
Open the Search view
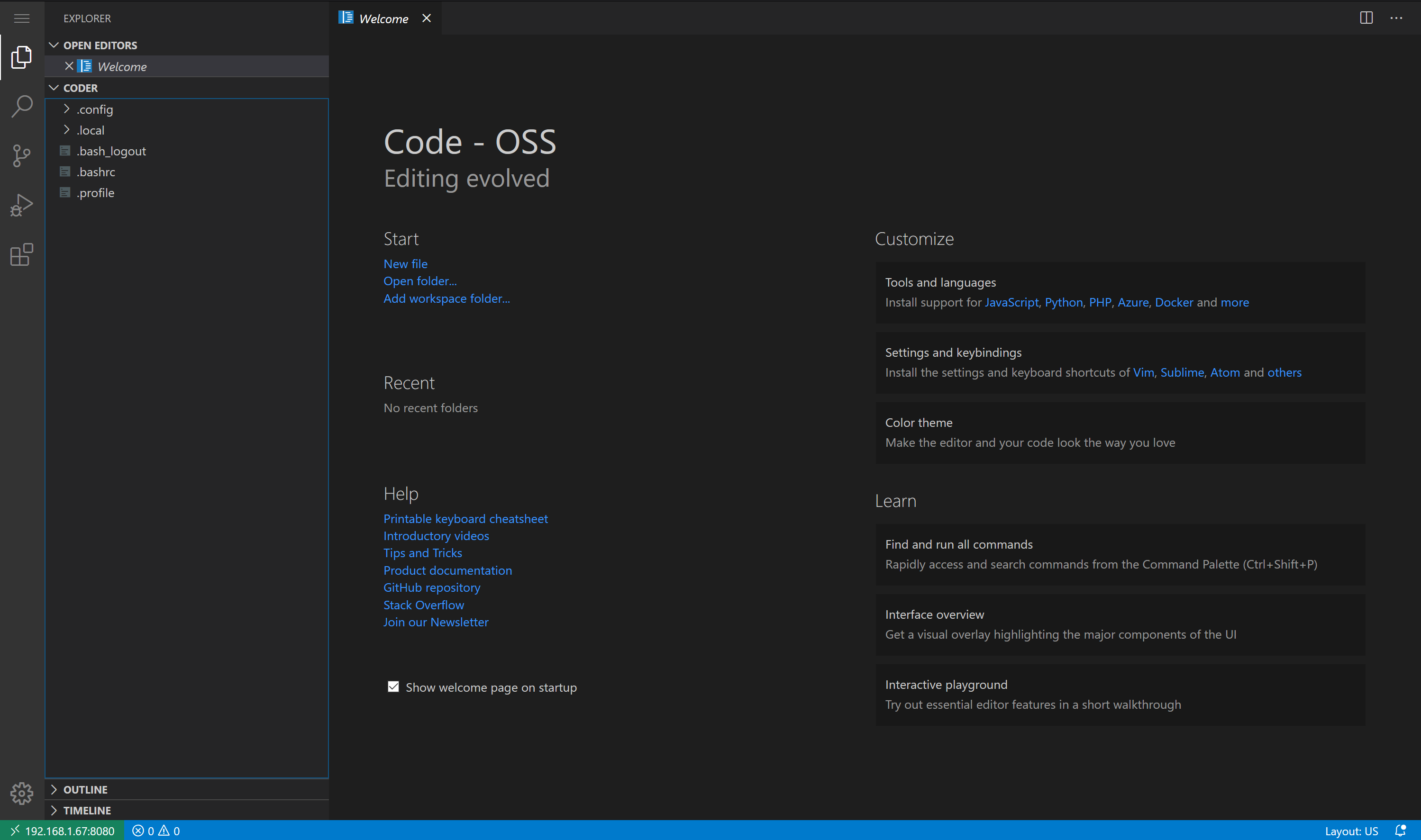coord(21,106)
